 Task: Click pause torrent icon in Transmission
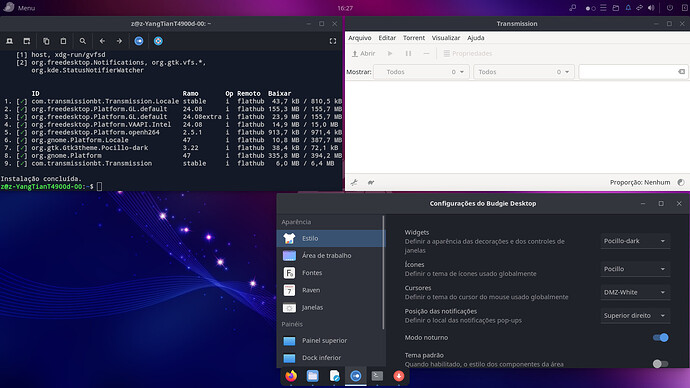coord(408,53)
